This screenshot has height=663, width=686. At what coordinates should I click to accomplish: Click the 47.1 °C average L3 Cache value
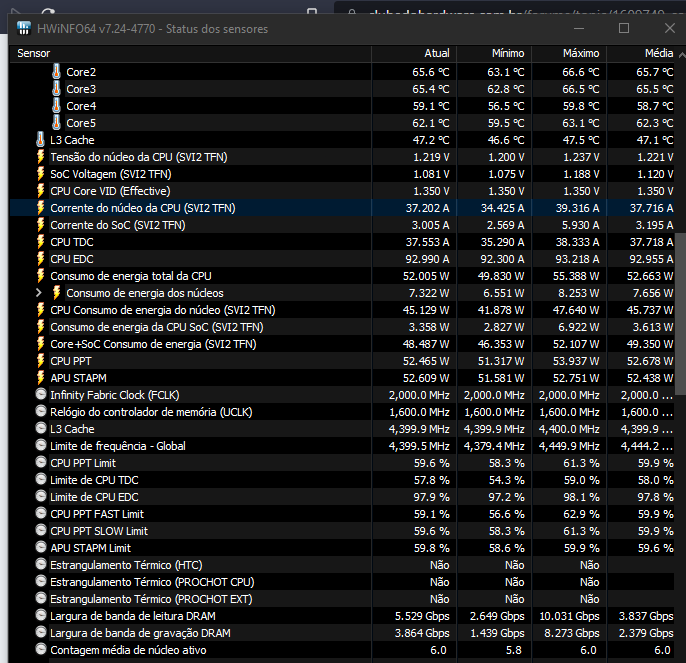[x=655, y=140]
